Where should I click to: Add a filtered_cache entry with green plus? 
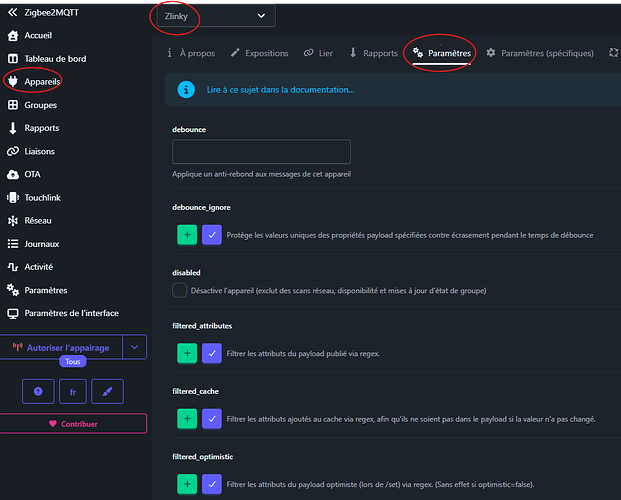click(186, 417)
